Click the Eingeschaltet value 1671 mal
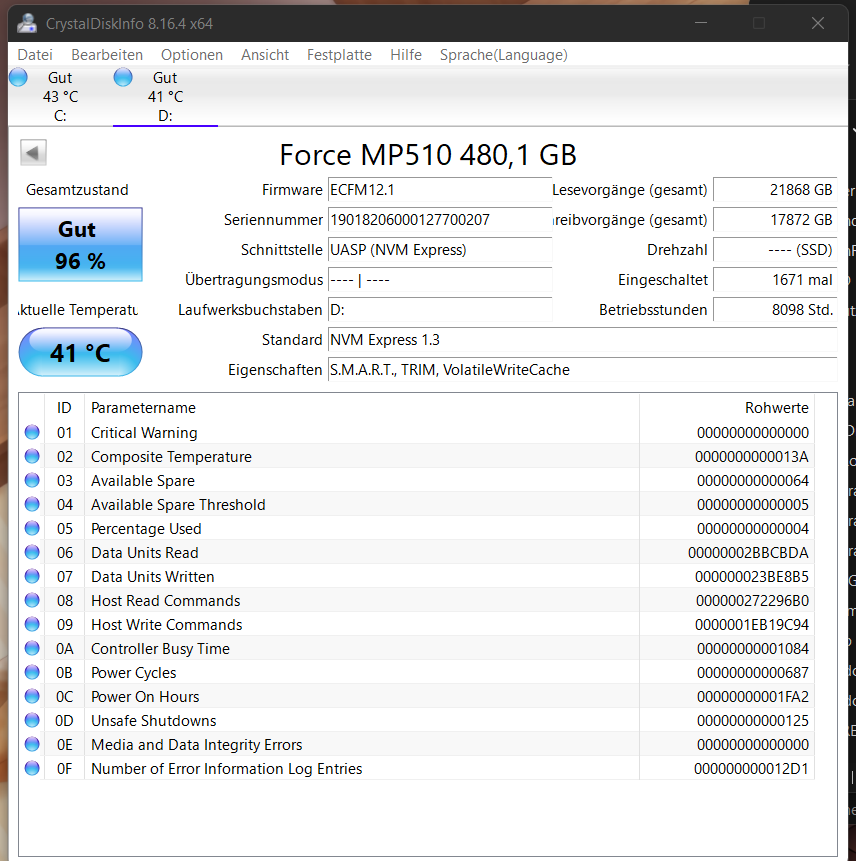 (x=775, y=280)
